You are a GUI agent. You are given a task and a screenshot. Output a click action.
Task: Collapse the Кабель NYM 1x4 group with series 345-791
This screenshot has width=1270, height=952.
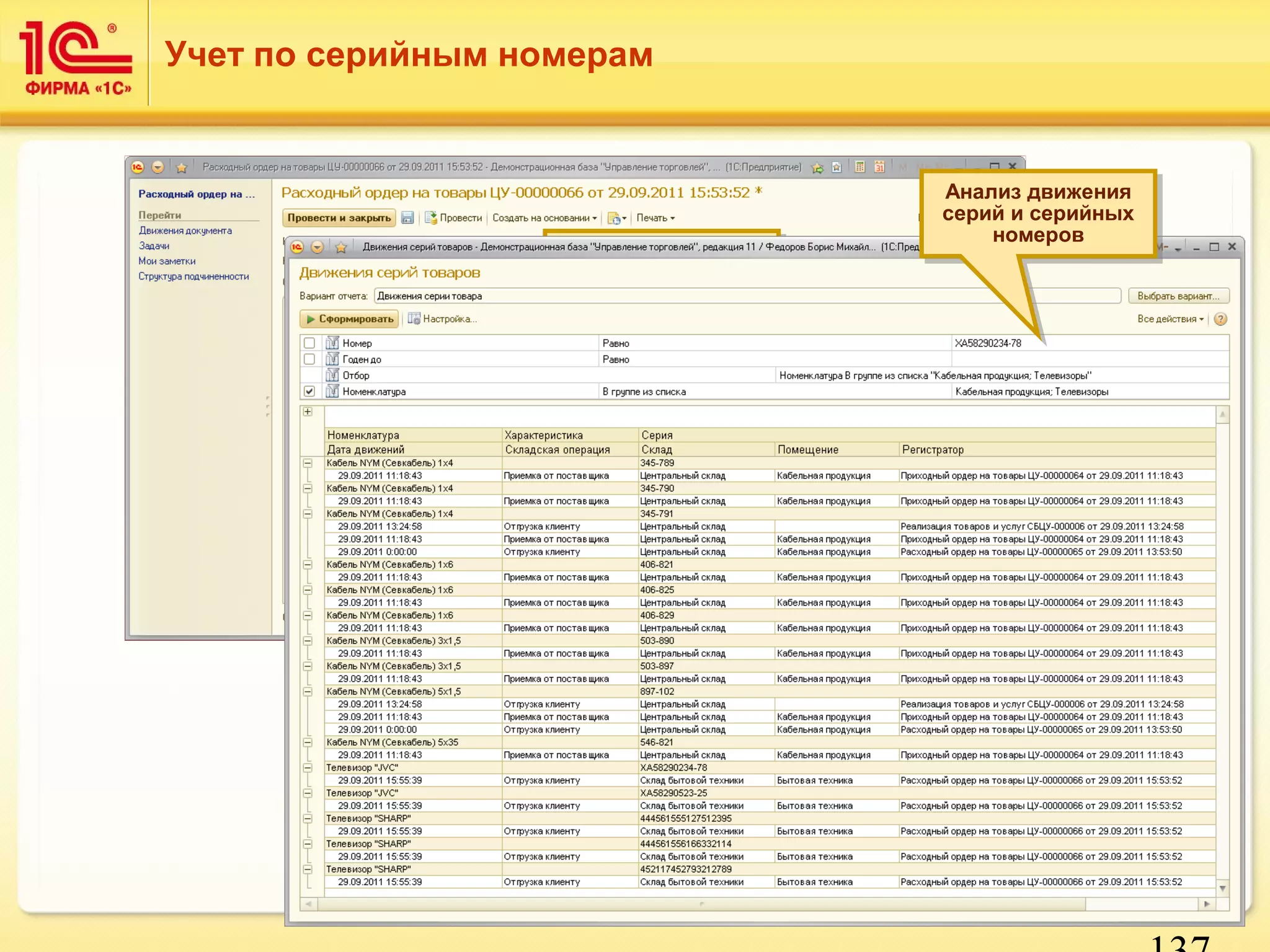pos(308,514)
